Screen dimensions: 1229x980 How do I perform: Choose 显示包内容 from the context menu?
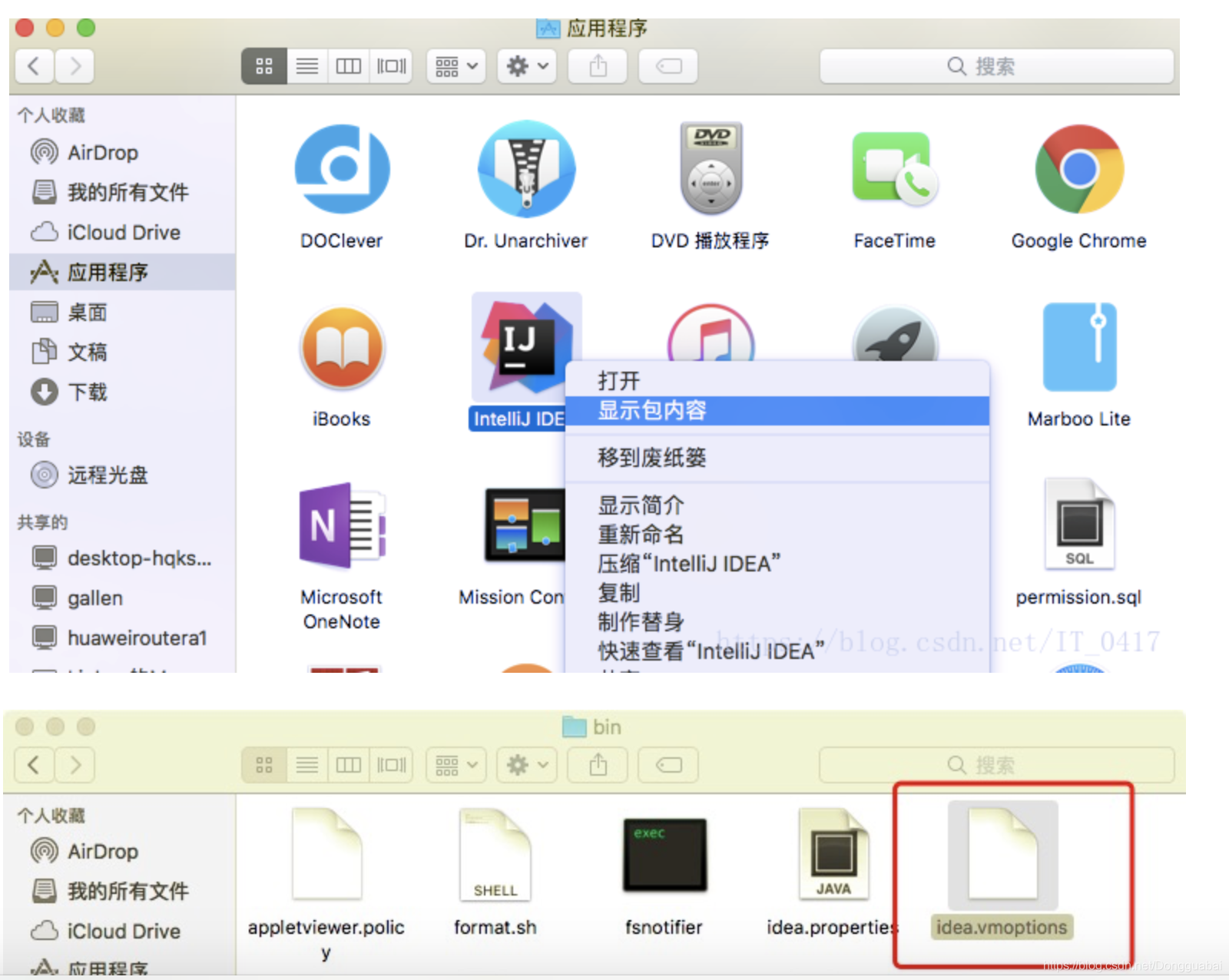(x=777, y=410)
